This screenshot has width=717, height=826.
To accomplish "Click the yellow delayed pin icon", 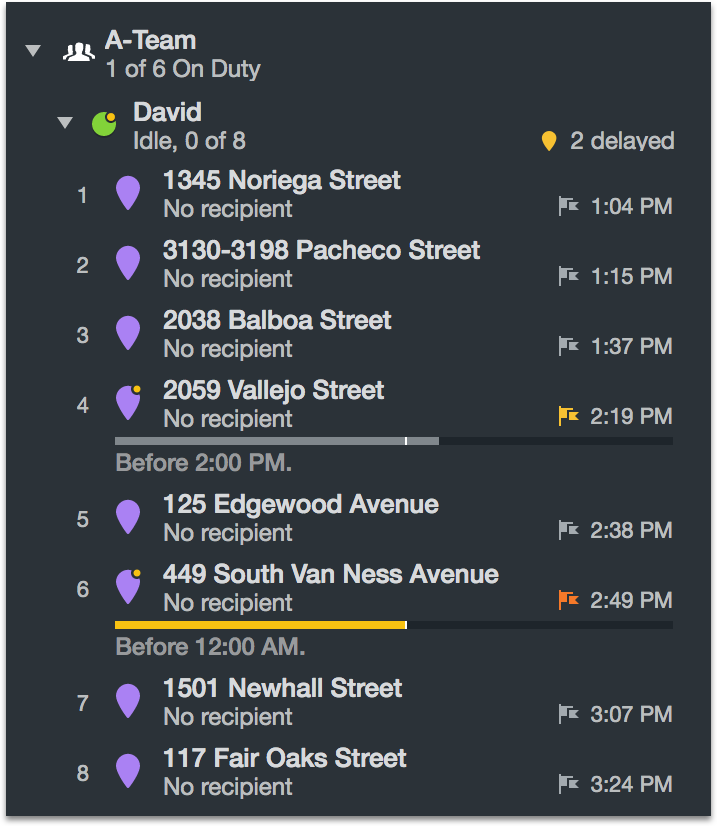I will coord(549,141).
